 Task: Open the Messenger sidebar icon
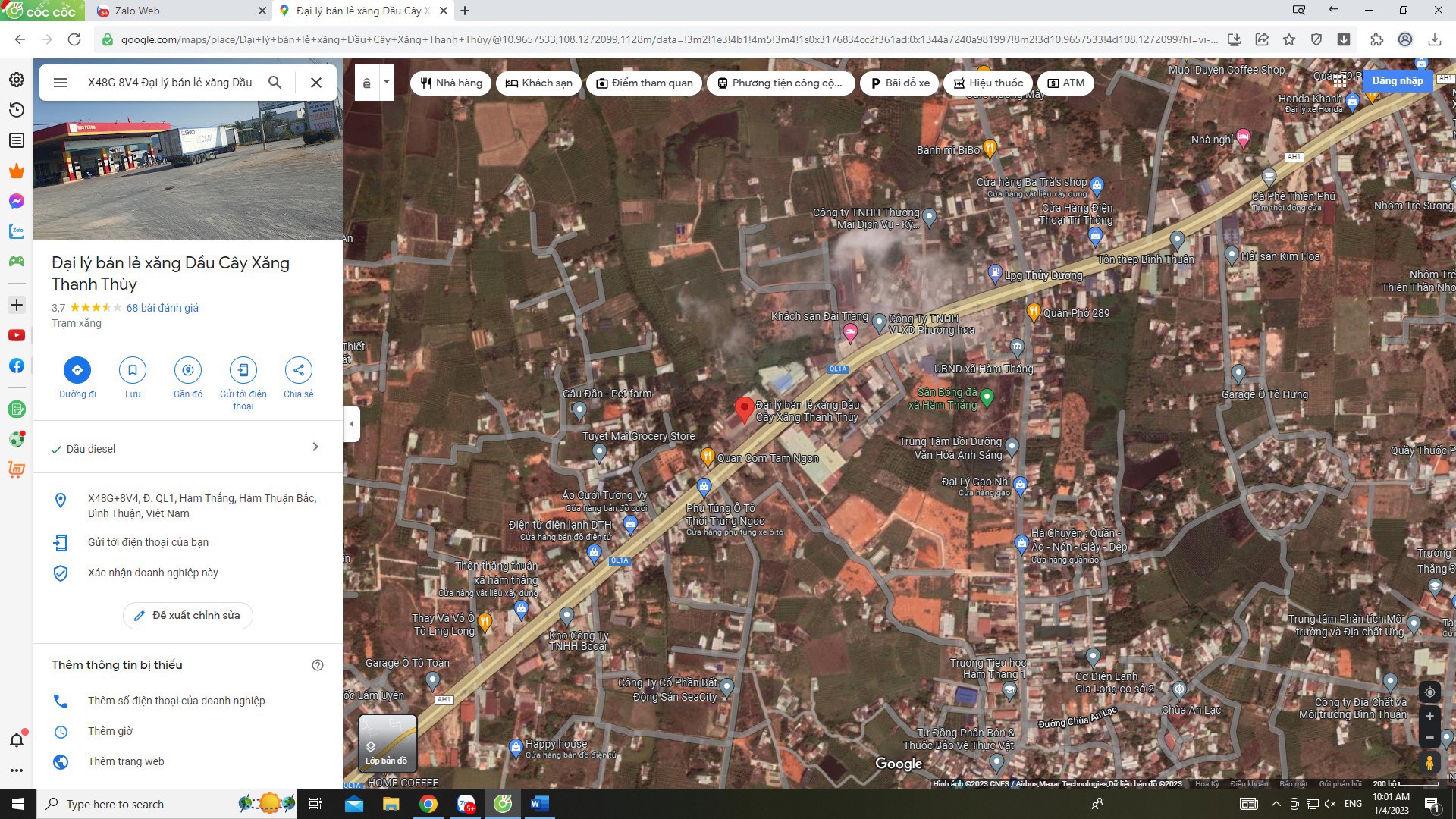[17, 201]
